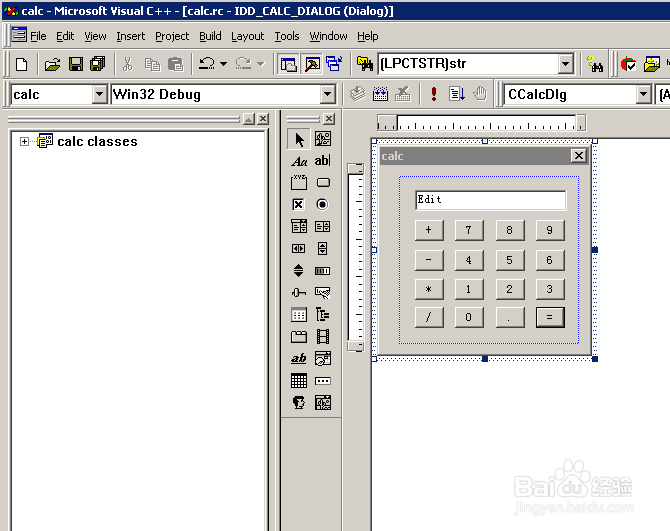Open the Win32 Debug configuration dropdown
670x531 pixels.
click(328, 94)
